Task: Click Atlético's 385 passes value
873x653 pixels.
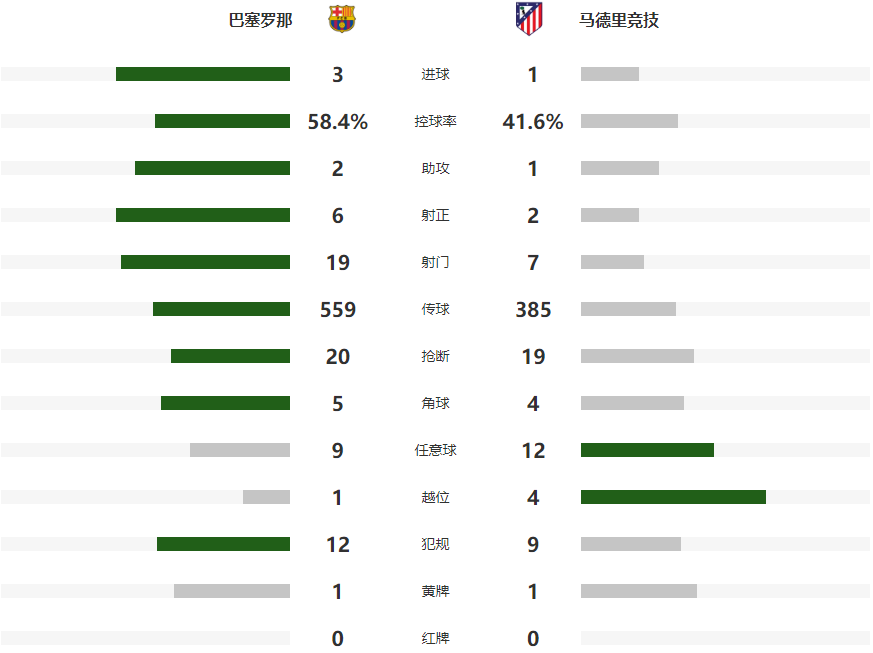Action: [x=533, y=309]
